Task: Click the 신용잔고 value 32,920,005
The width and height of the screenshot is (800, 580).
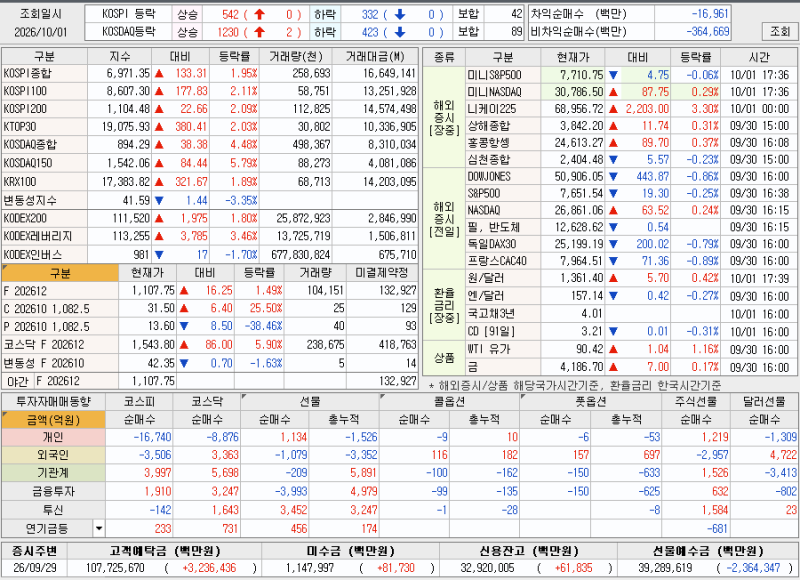Action: tap(487, 568)
